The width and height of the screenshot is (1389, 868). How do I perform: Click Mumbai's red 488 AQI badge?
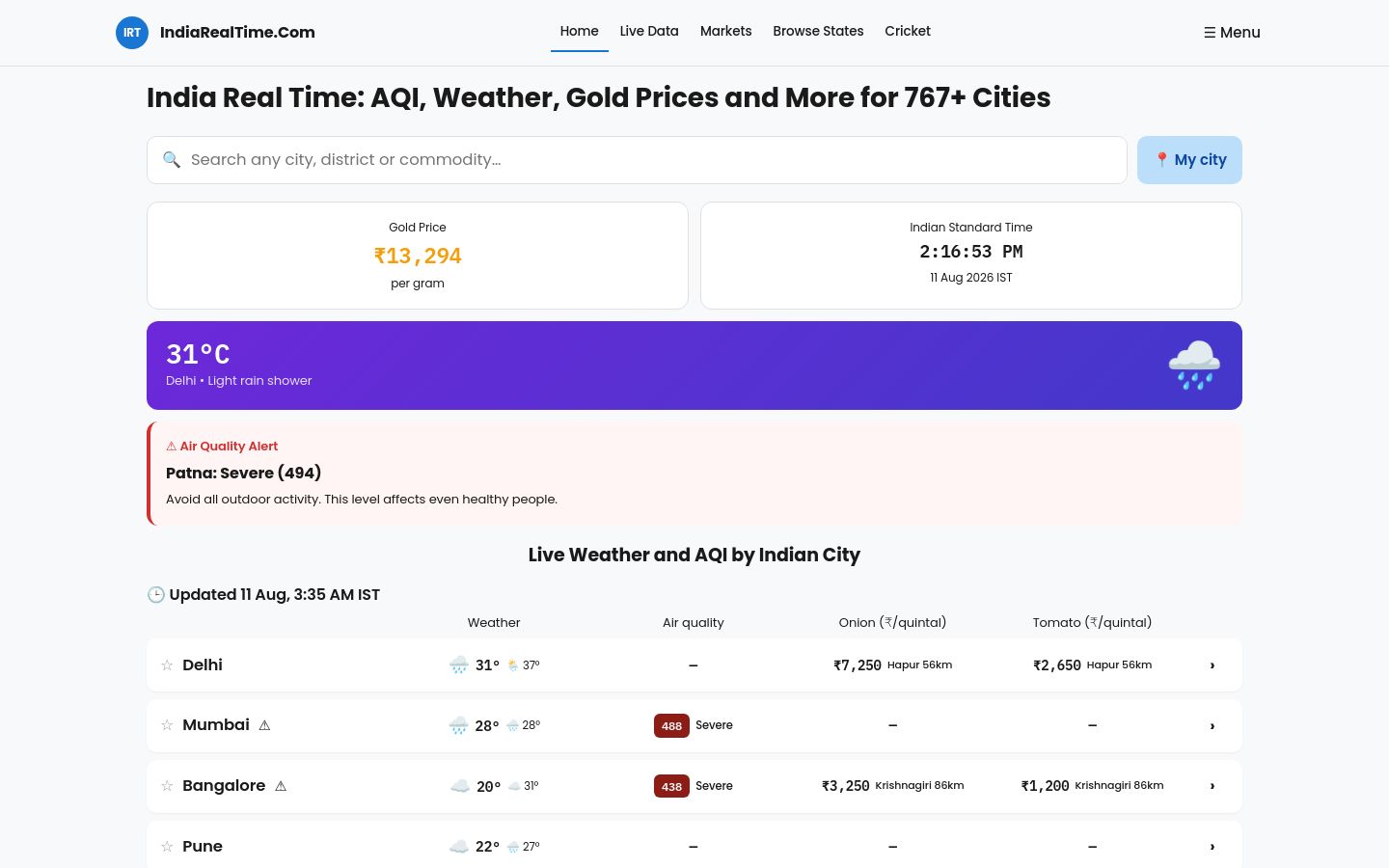pos(671,725)
